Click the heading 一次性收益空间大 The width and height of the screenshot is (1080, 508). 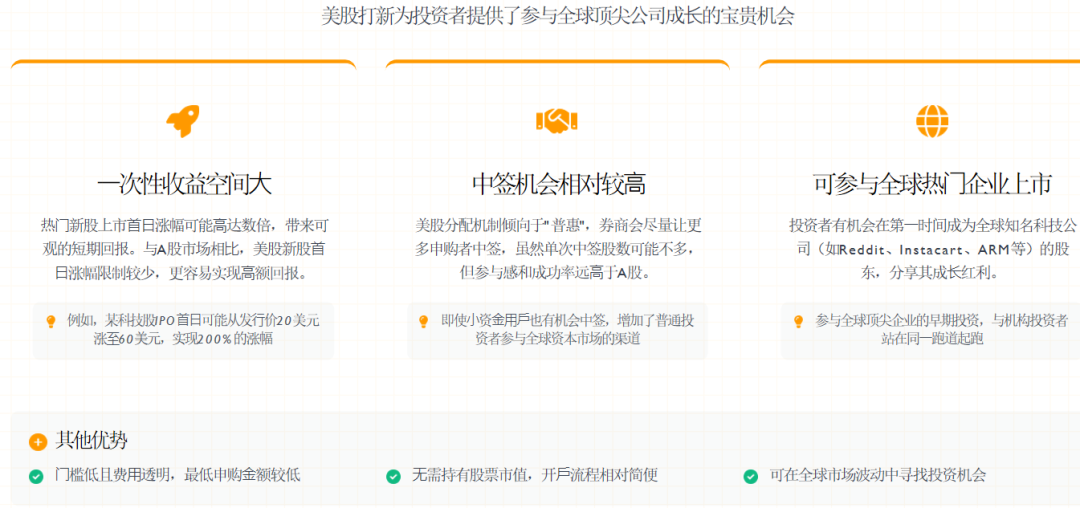(184, 184)
